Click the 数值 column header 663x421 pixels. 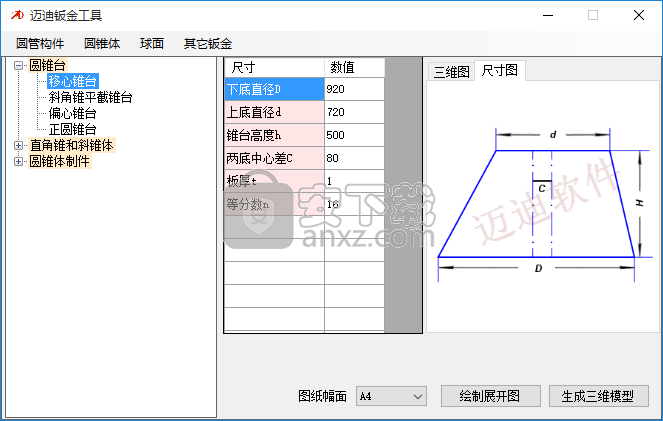tap(354, 68)
